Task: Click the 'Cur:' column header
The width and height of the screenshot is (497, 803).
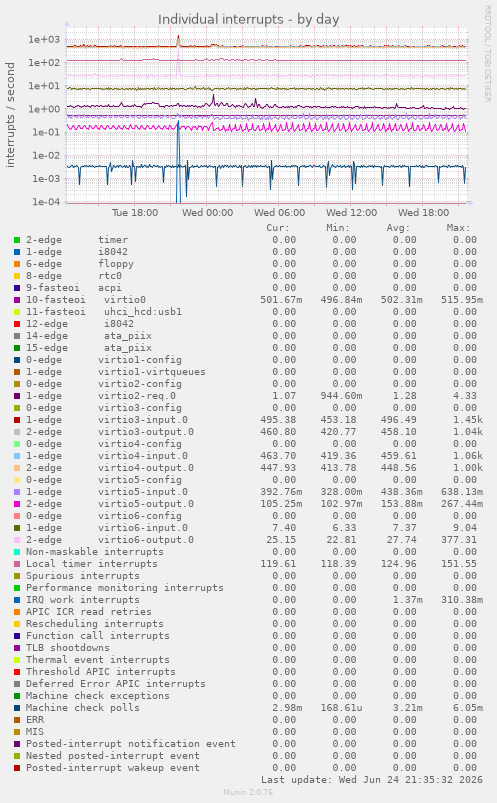Action: pyautogui.click(x=278, y=228)
